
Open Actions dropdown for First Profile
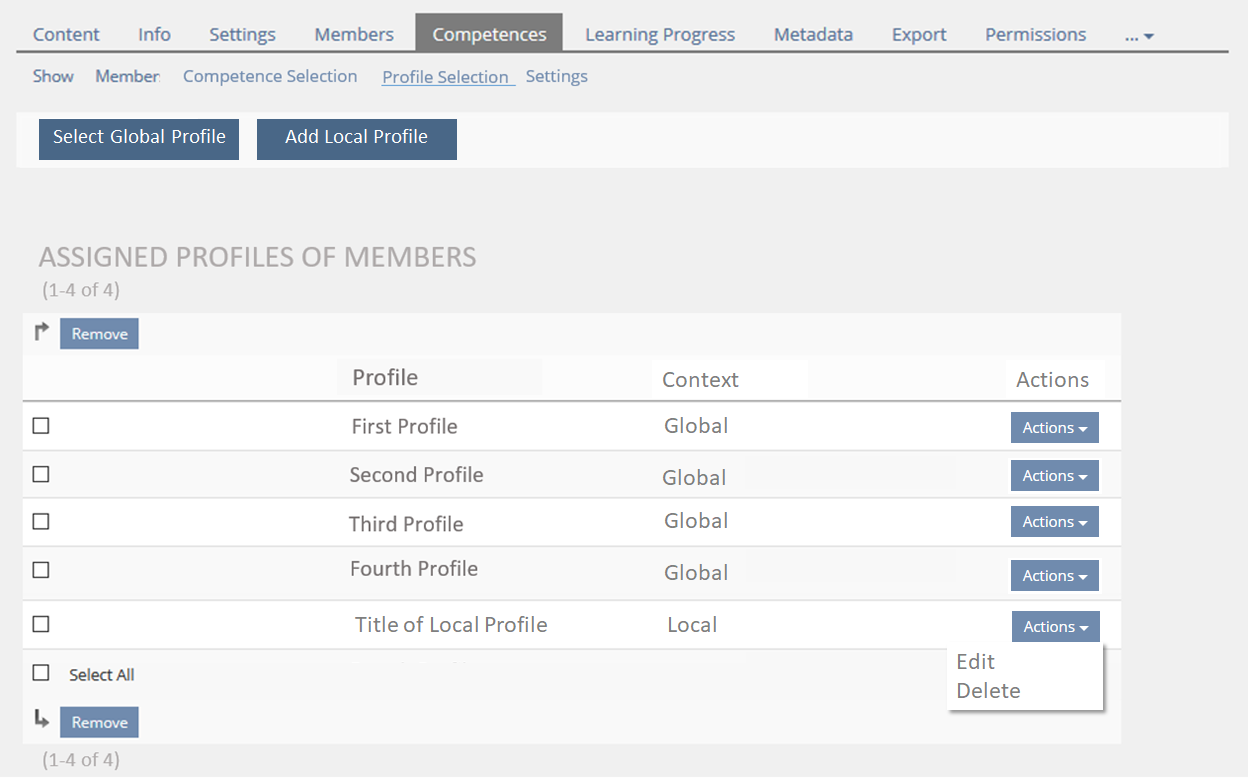1054,428
